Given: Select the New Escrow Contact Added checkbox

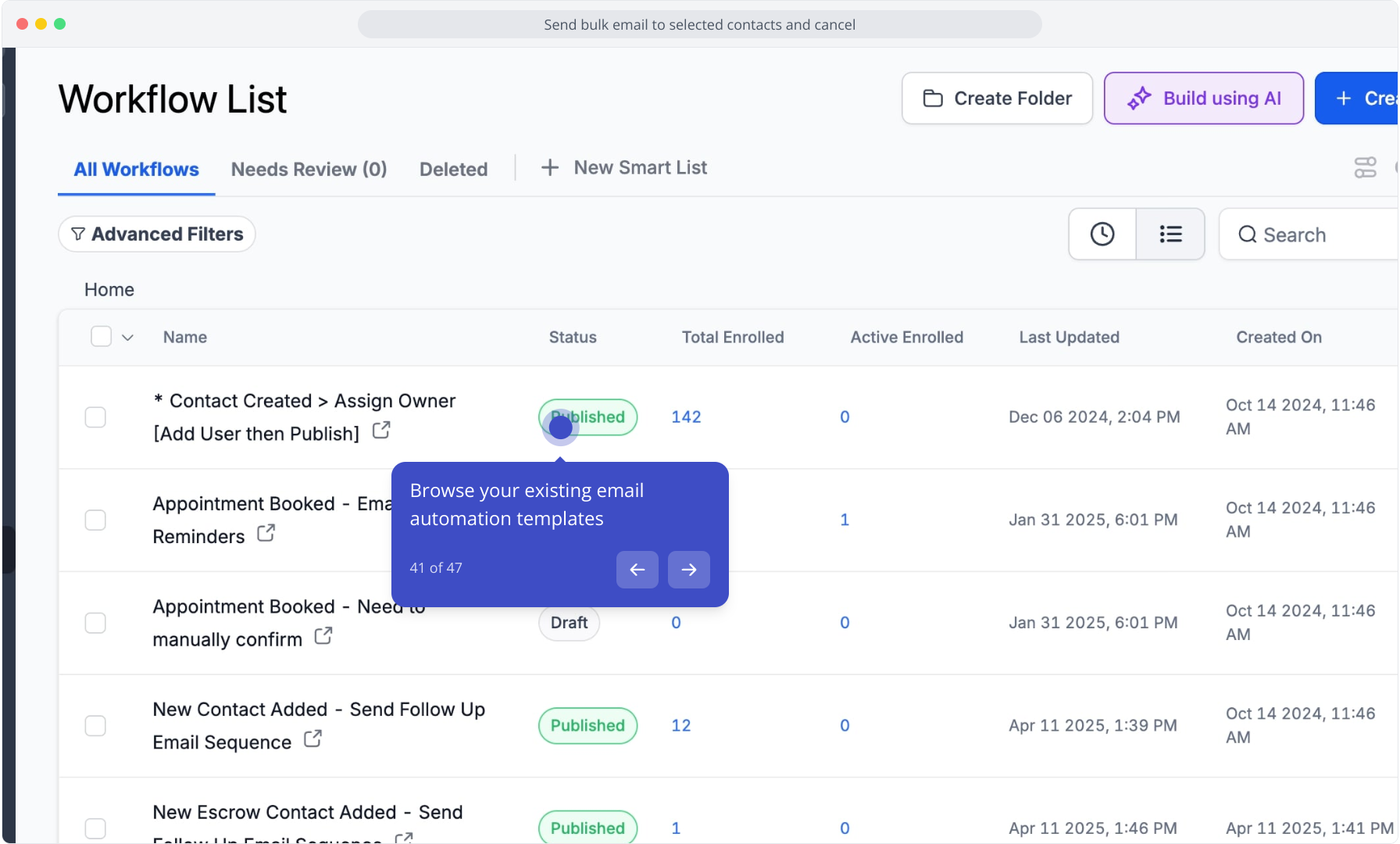Looking at the screenshot, I should tap(95, 828).
